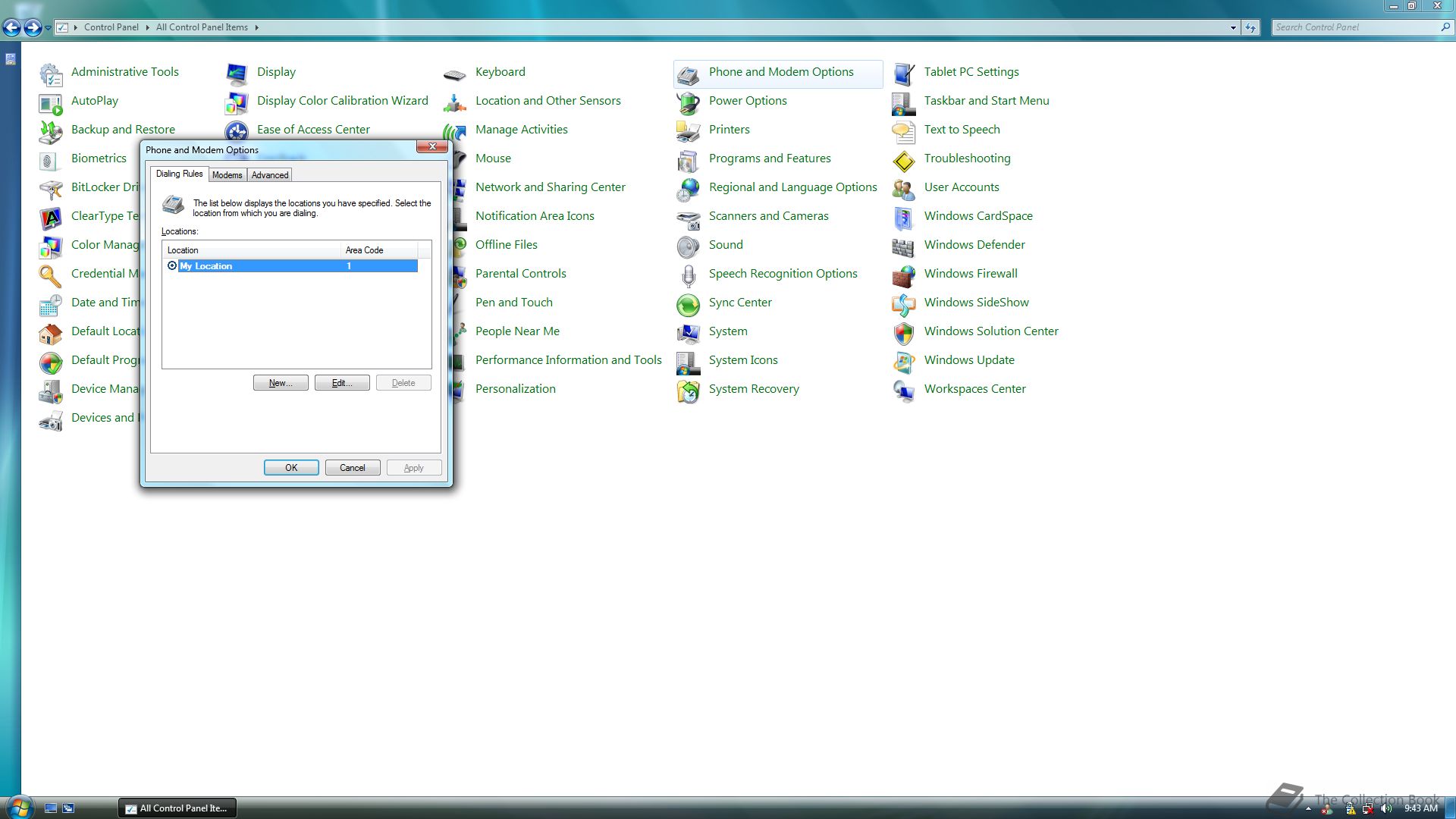1456x819 pixels.
Task: Click the System computer icon
Action: coord(689,333)
